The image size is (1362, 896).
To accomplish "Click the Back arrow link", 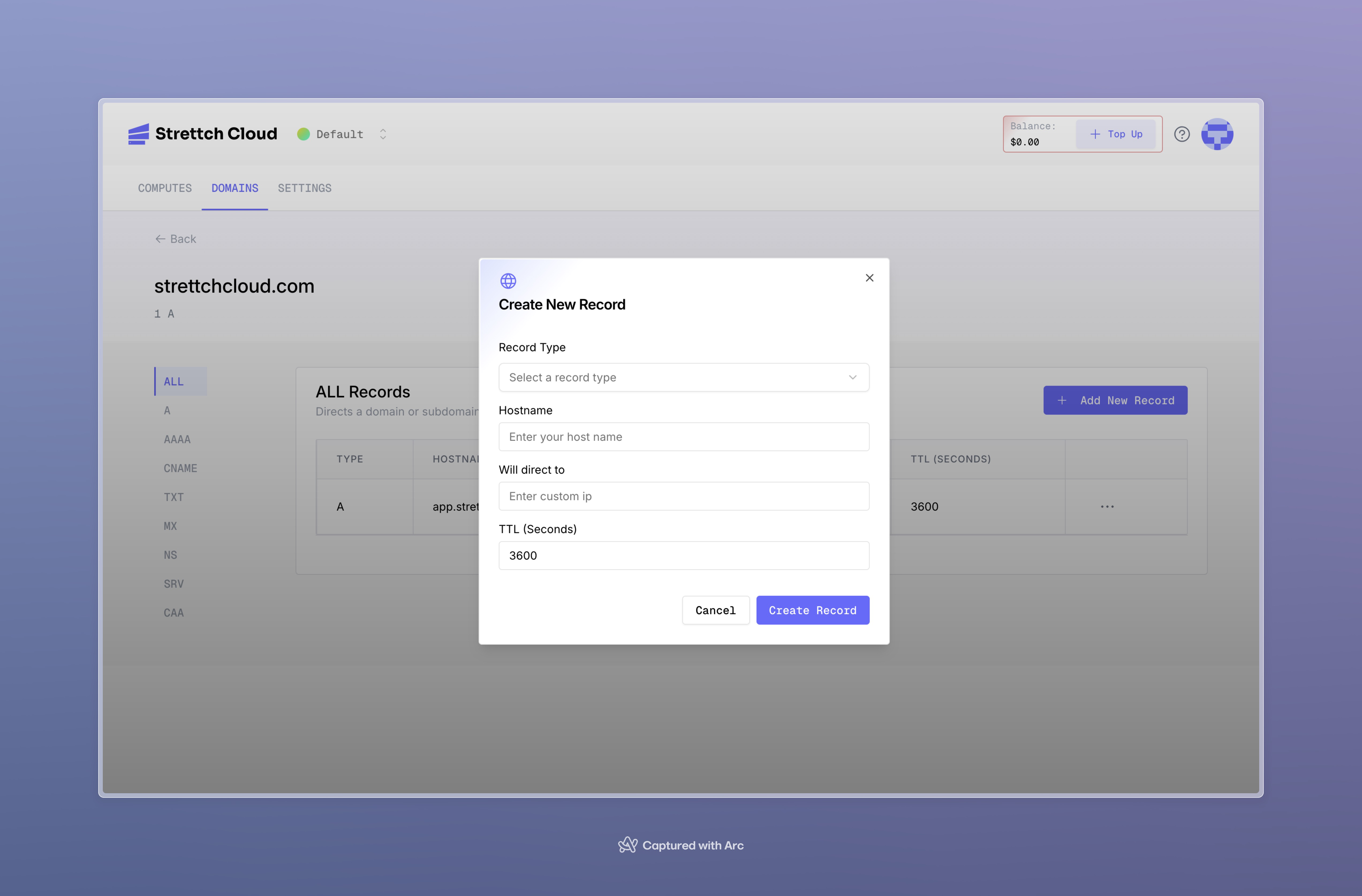I will click(x=175, y=239).
